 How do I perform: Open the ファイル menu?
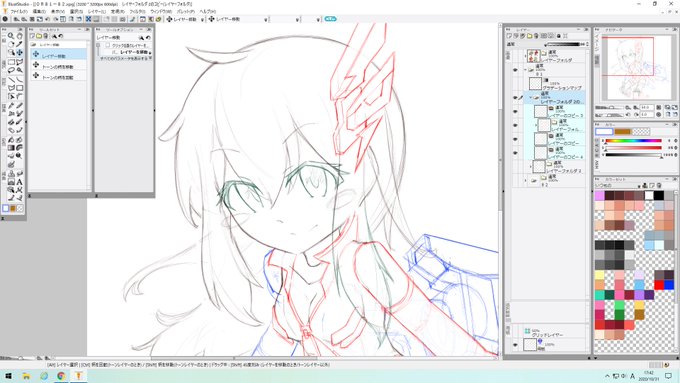coord(19,11)
